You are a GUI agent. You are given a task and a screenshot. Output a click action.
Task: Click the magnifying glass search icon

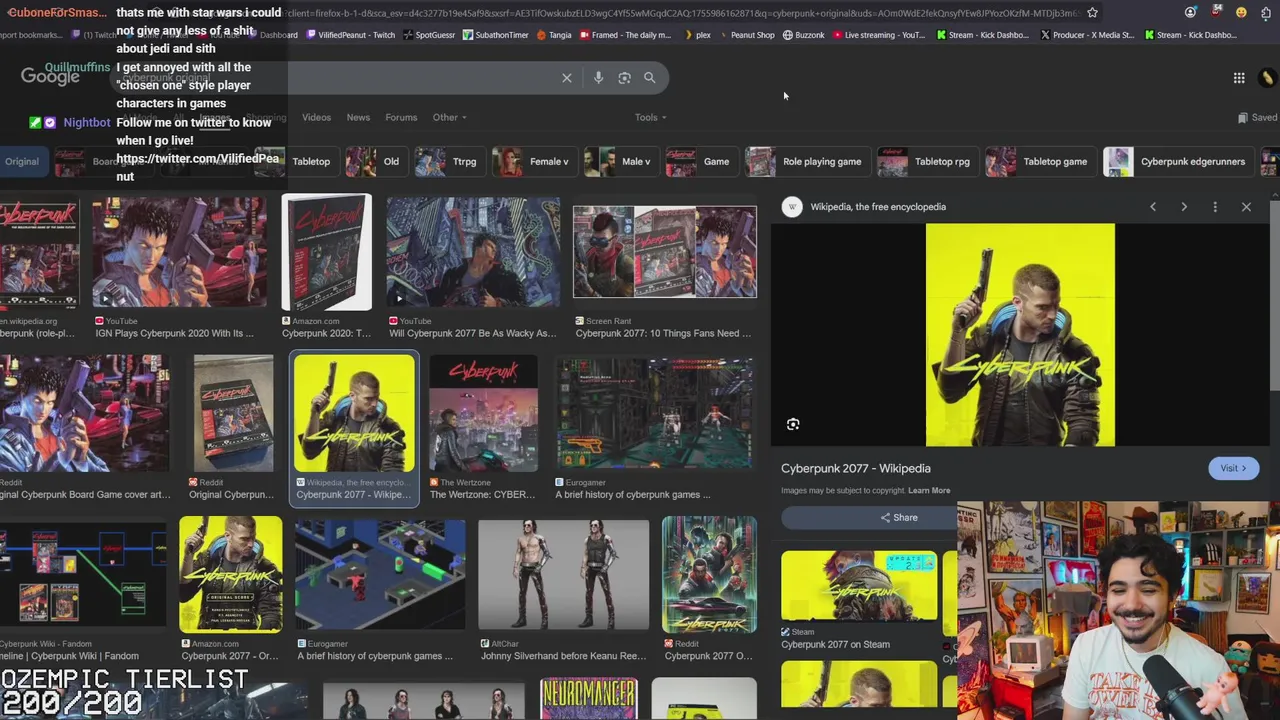[650, 78]
